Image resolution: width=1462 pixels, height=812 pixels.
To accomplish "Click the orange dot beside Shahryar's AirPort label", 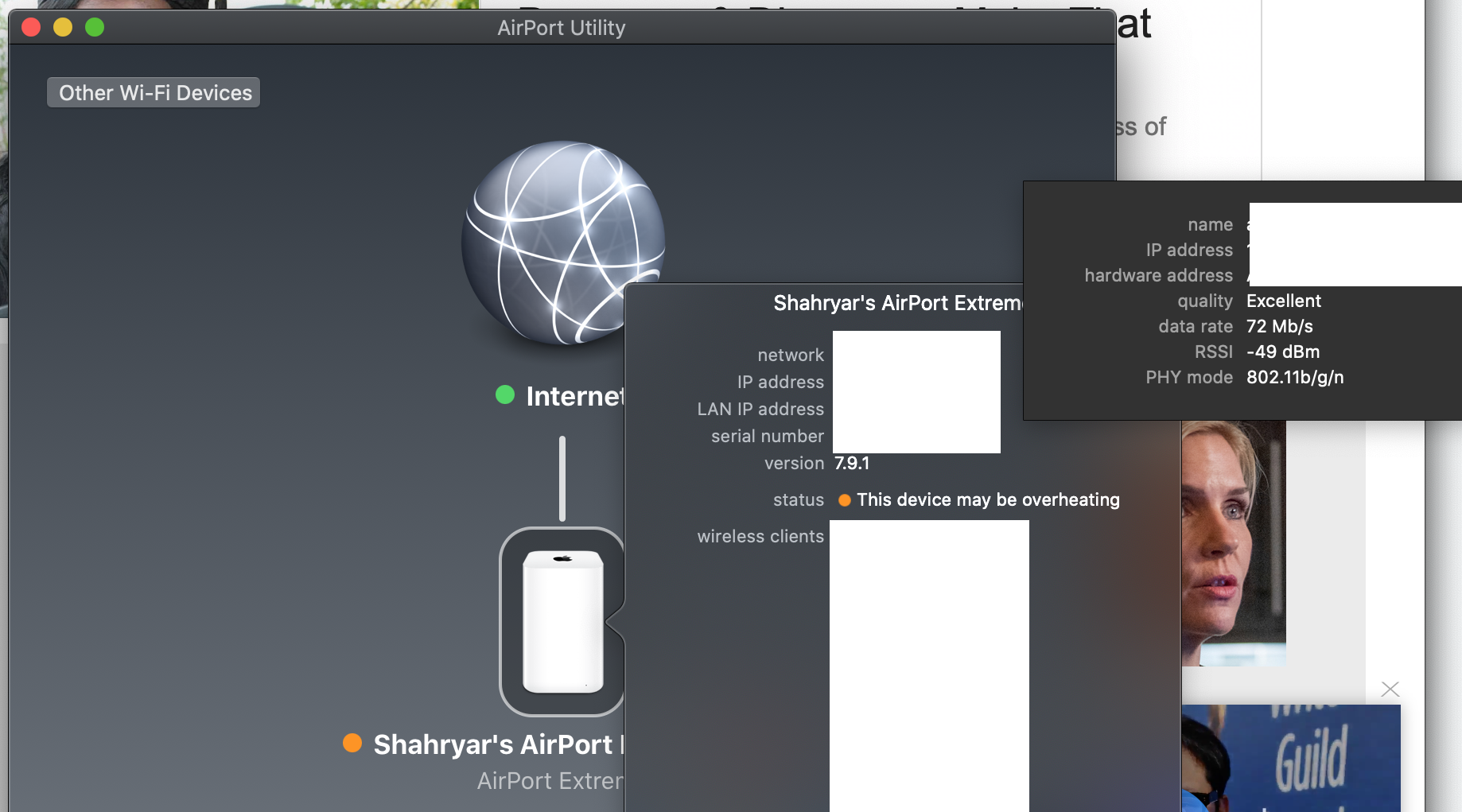I will tap(352, 743).
